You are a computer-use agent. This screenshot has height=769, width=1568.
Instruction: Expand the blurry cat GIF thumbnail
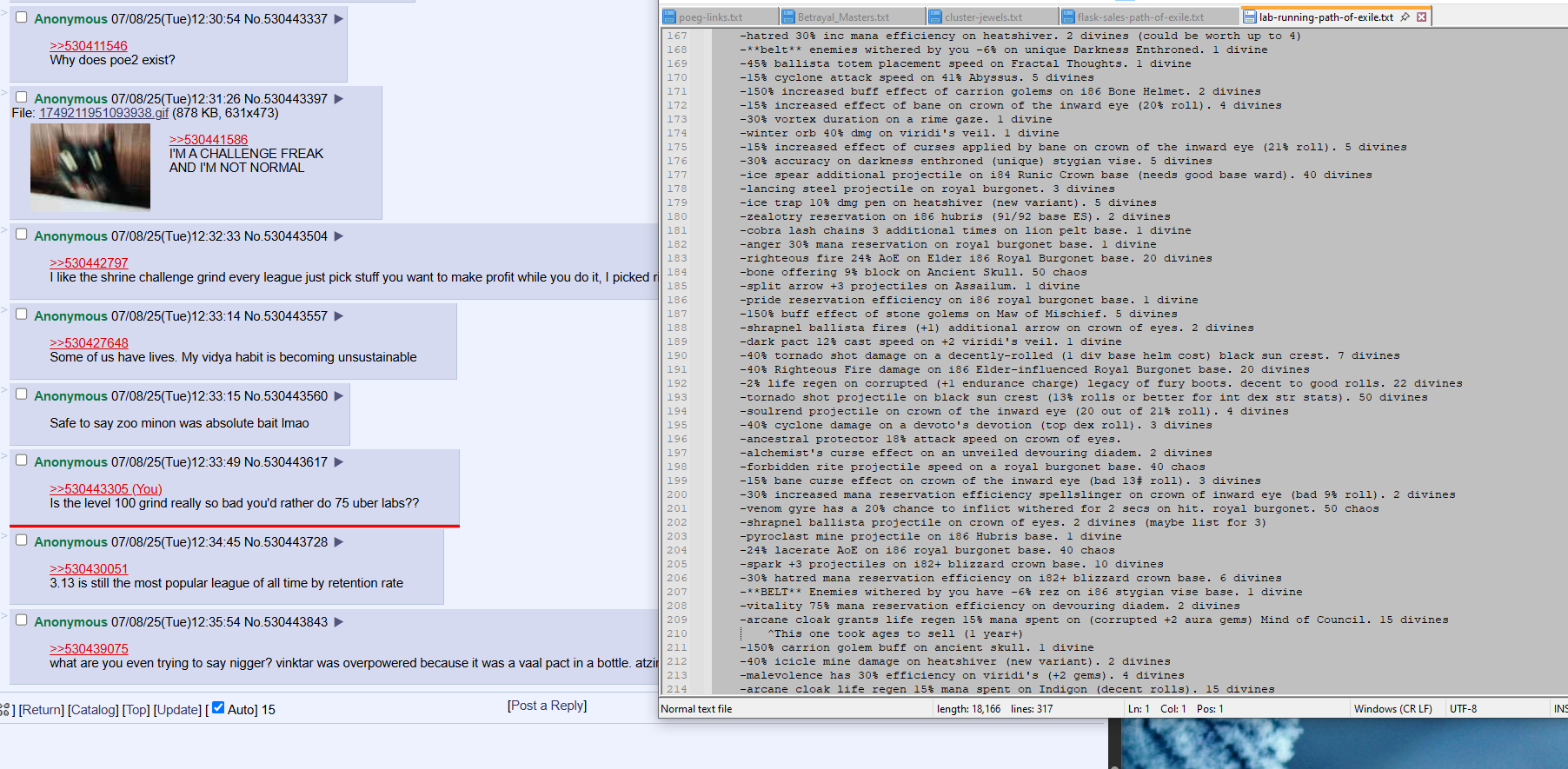90,167
